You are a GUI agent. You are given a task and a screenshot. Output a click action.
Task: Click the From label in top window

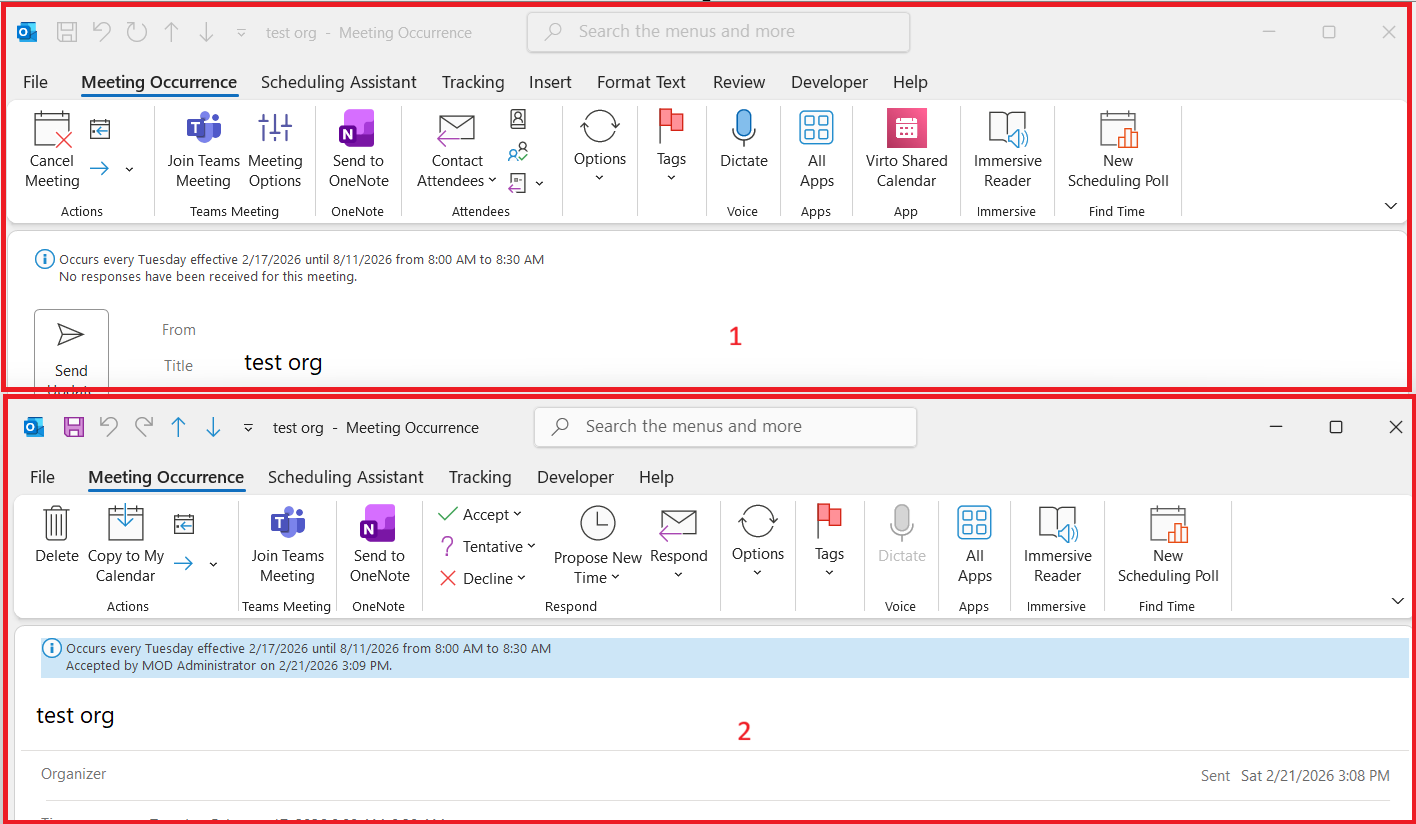pyautogui.click(x=179, y=329)
